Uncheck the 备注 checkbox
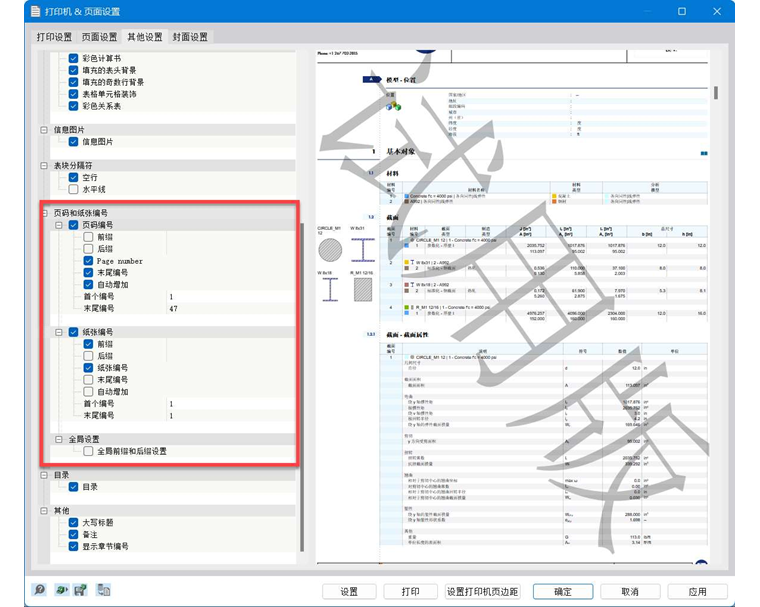The height and width of the screenshot is (607, 760). (x=73, y=534)
